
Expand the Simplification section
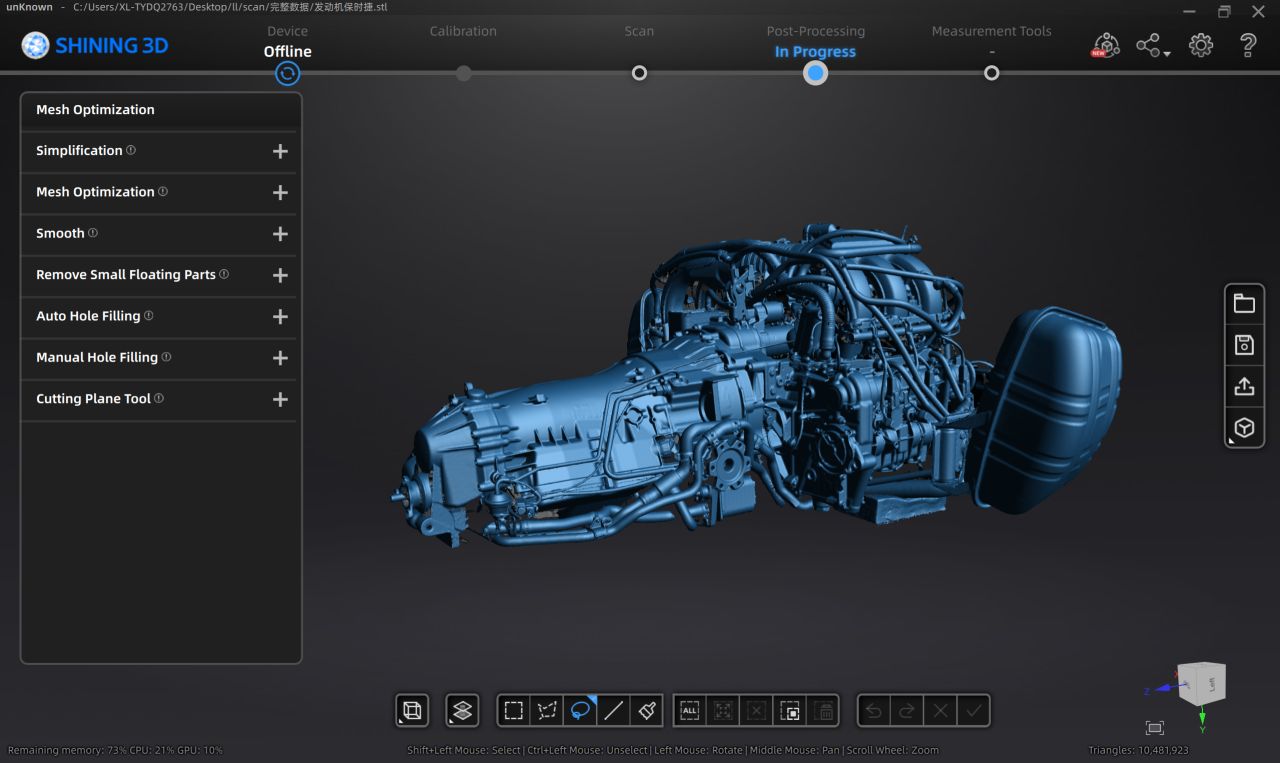[x=280, y=151]
